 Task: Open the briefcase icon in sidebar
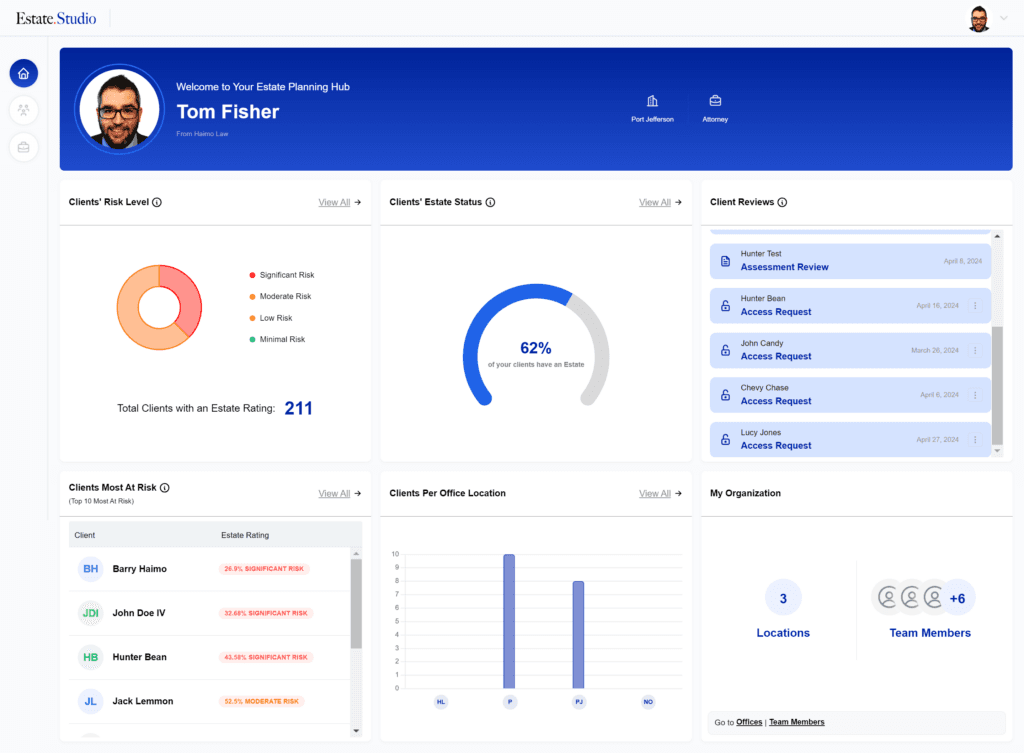tap(24, 147)
